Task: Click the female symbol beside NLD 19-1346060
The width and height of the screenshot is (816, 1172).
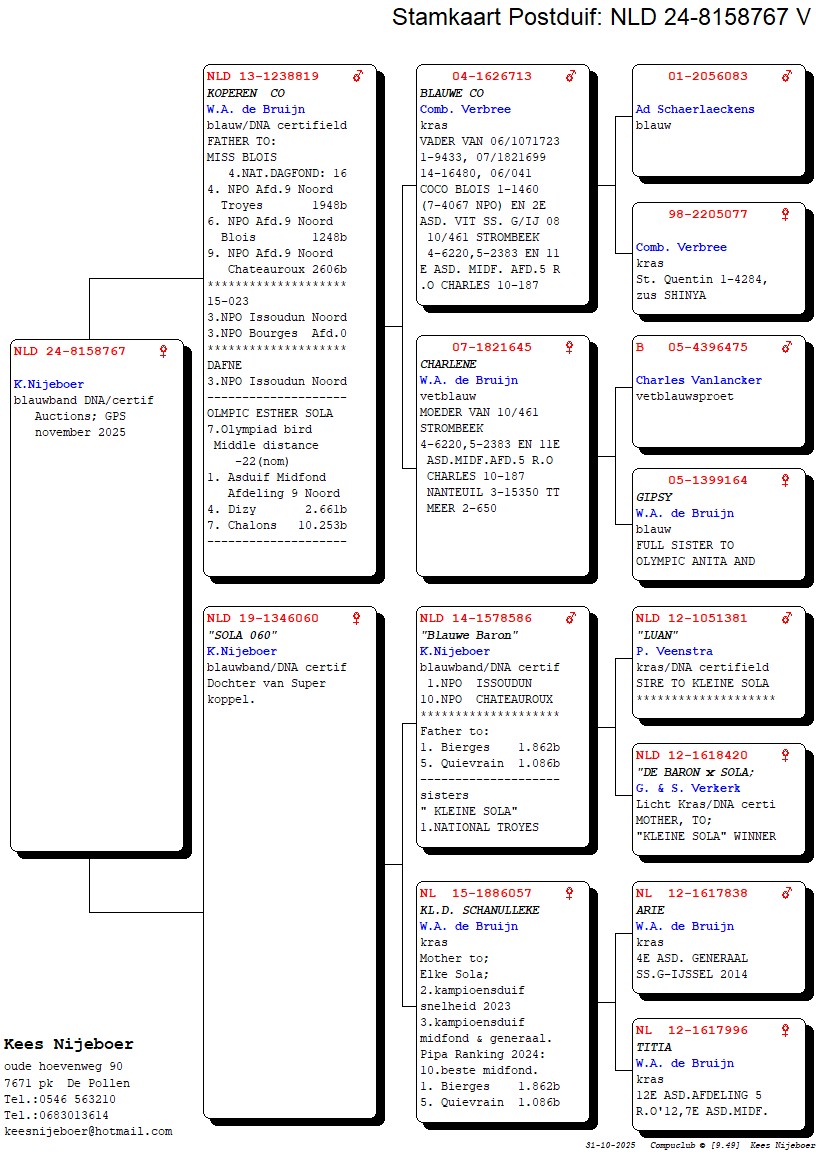Action: click(x=357, y=619)
